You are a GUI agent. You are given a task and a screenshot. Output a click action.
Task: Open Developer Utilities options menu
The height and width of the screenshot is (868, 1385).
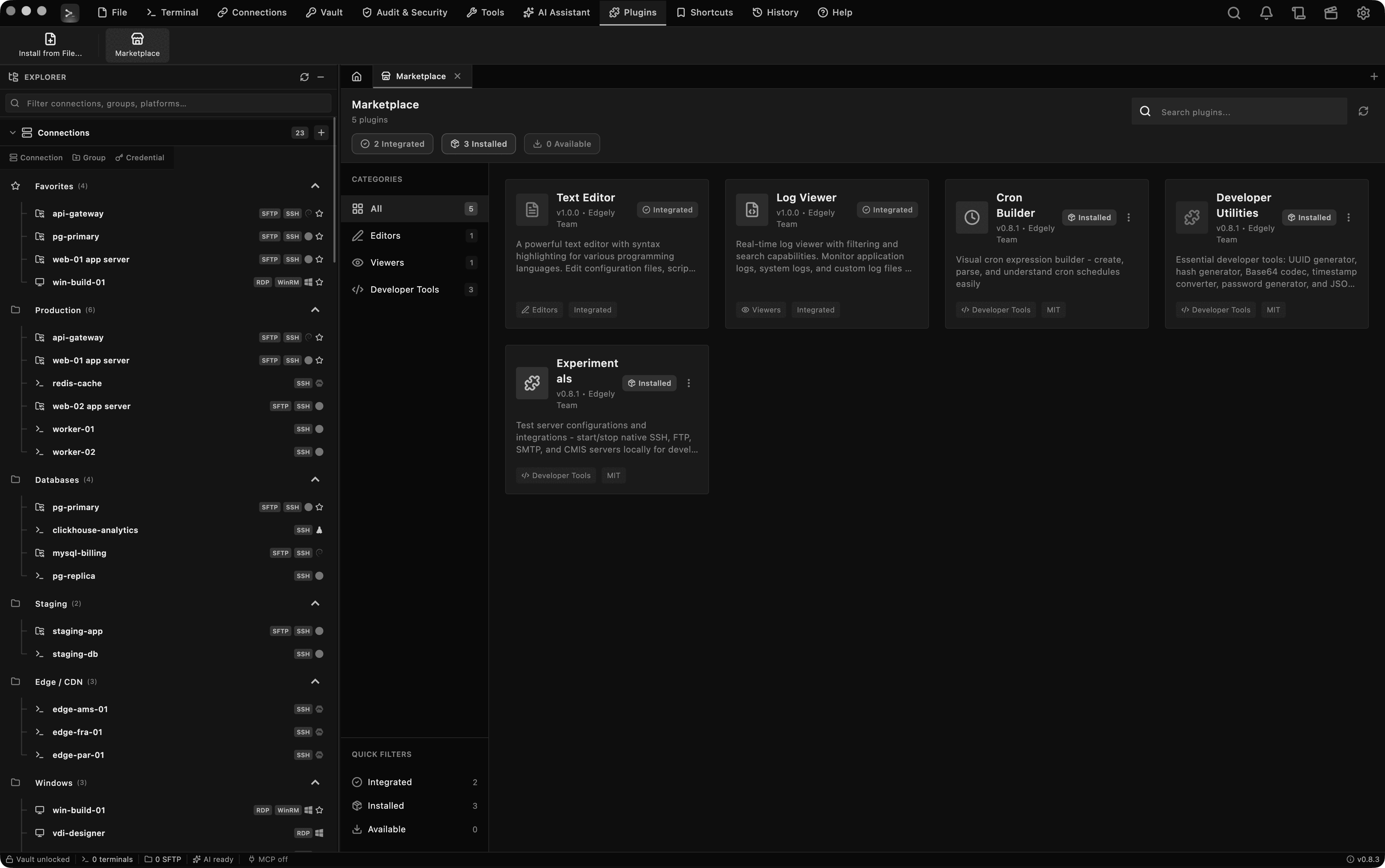(x=1349, y=218)
